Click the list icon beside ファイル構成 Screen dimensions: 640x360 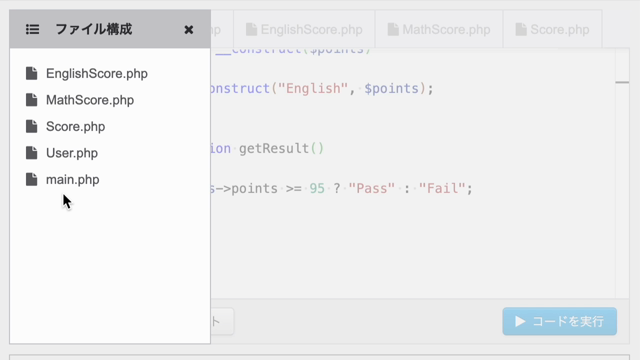click(33, 29)
